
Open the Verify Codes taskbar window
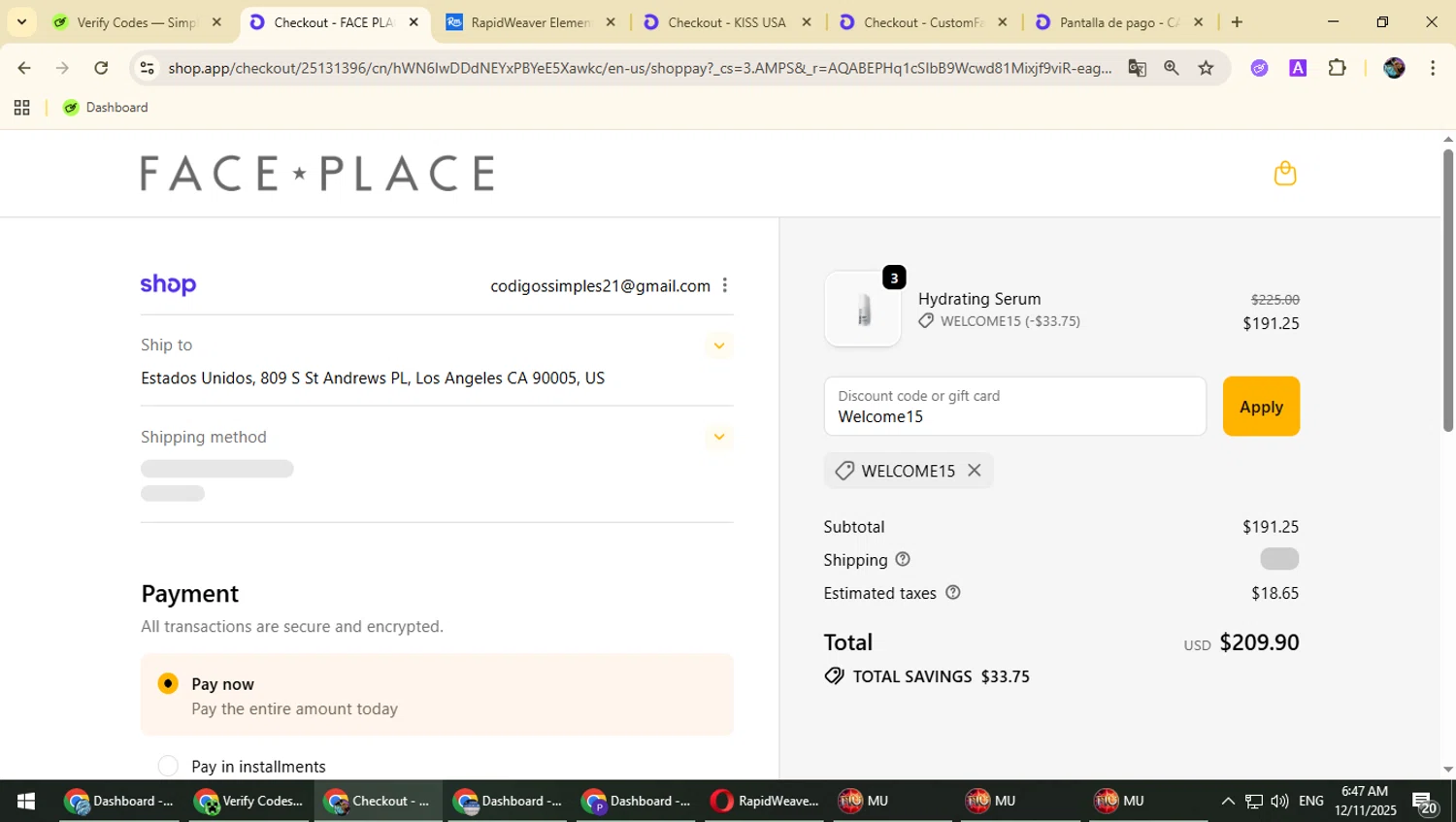249,801
